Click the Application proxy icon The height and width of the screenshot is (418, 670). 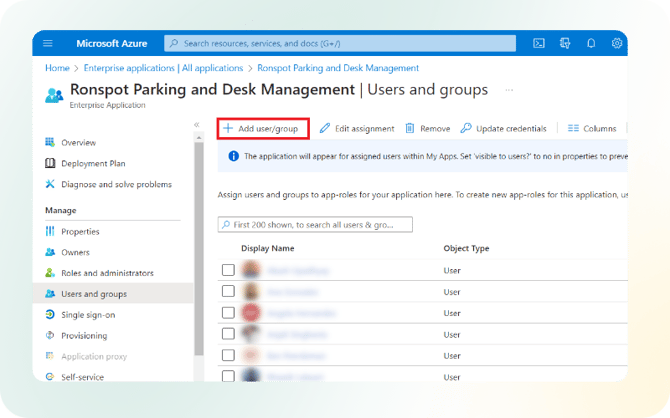click(x=50, y=356)
